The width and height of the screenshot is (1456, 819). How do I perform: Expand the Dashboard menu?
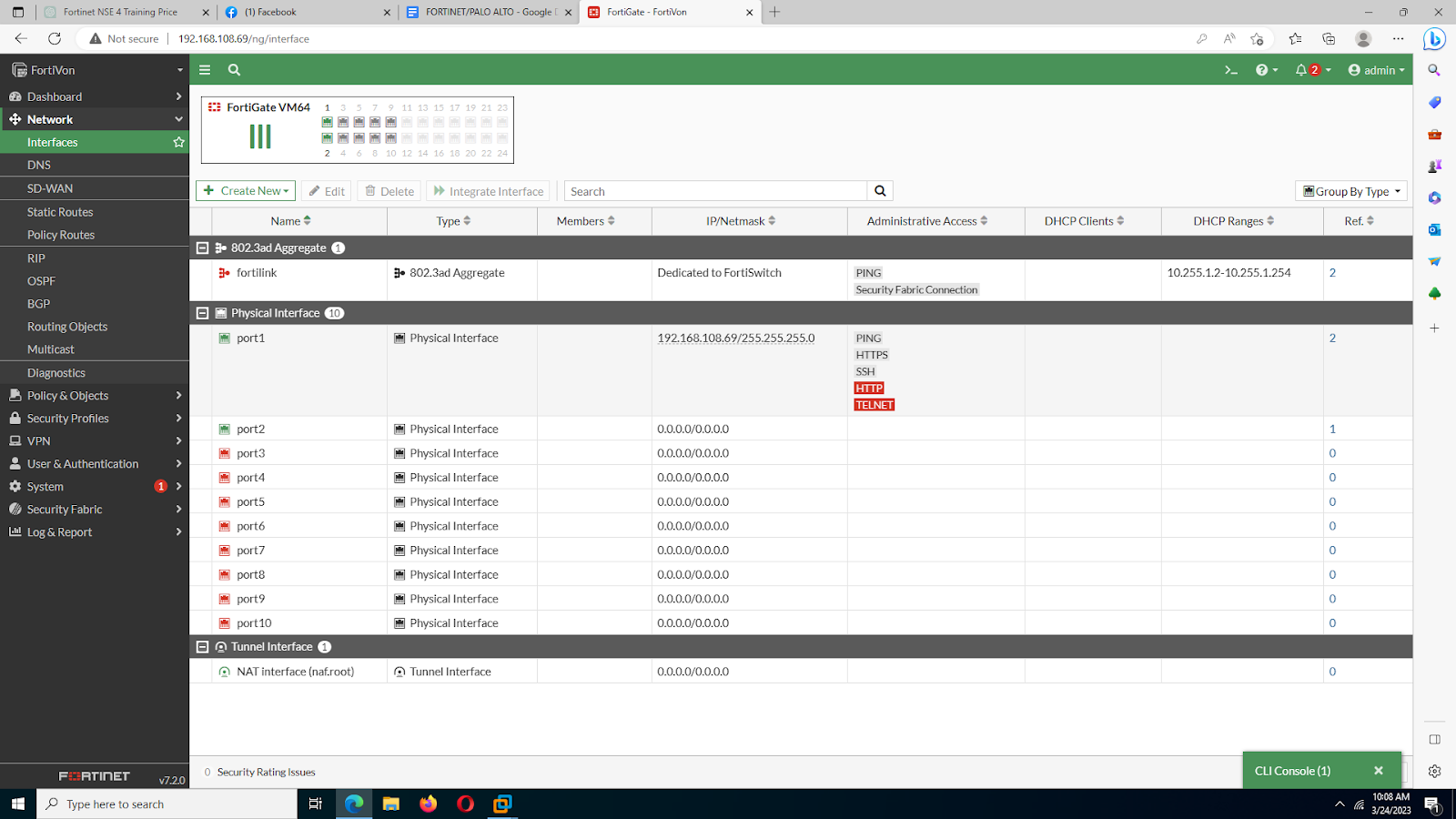coord(95,96)
